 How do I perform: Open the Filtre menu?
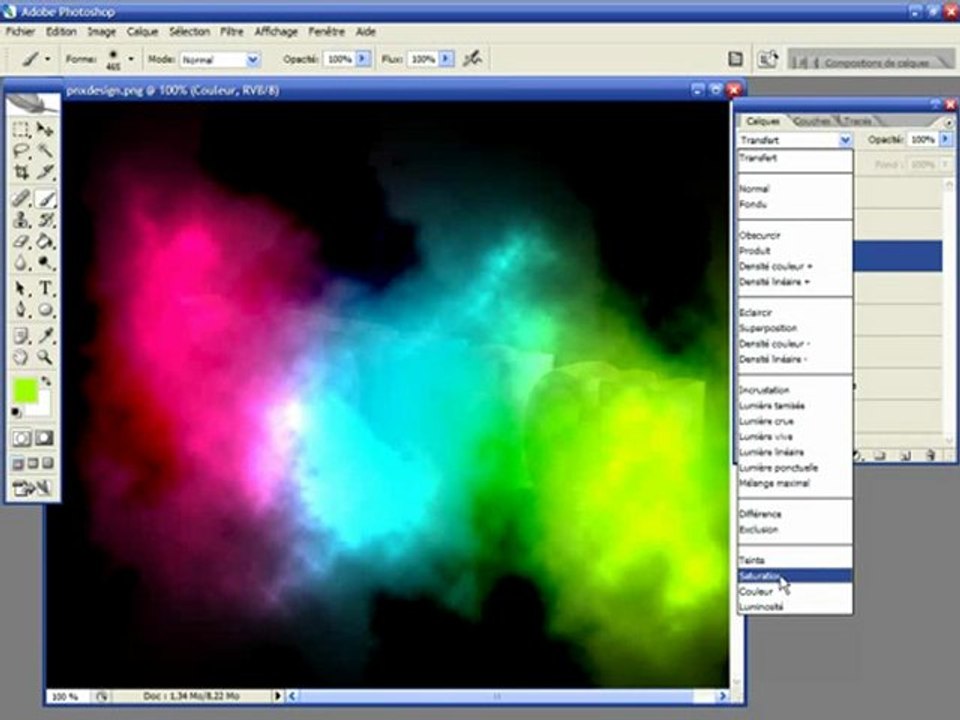[231, 31]
